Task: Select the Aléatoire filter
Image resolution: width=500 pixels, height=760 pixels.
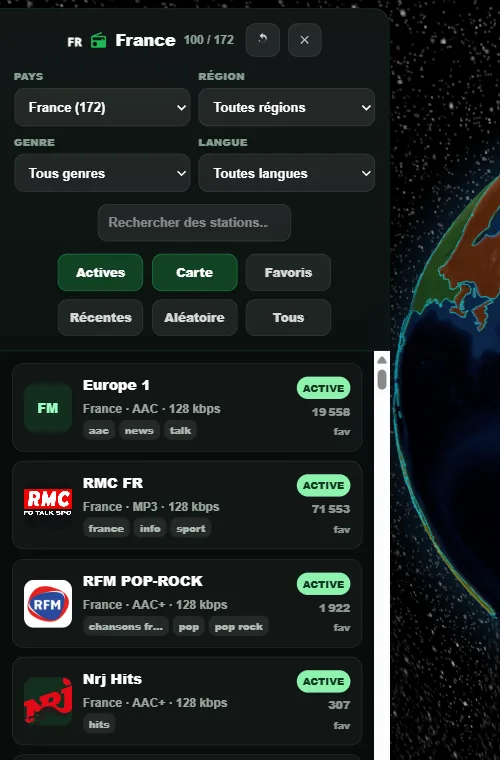Action: [x=195, y=317]
